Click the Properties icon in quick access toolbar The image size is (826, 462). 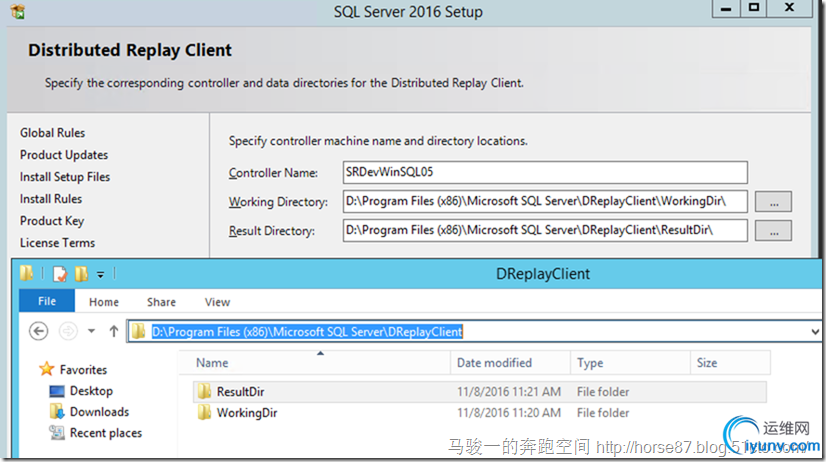(x=60, y=273)
